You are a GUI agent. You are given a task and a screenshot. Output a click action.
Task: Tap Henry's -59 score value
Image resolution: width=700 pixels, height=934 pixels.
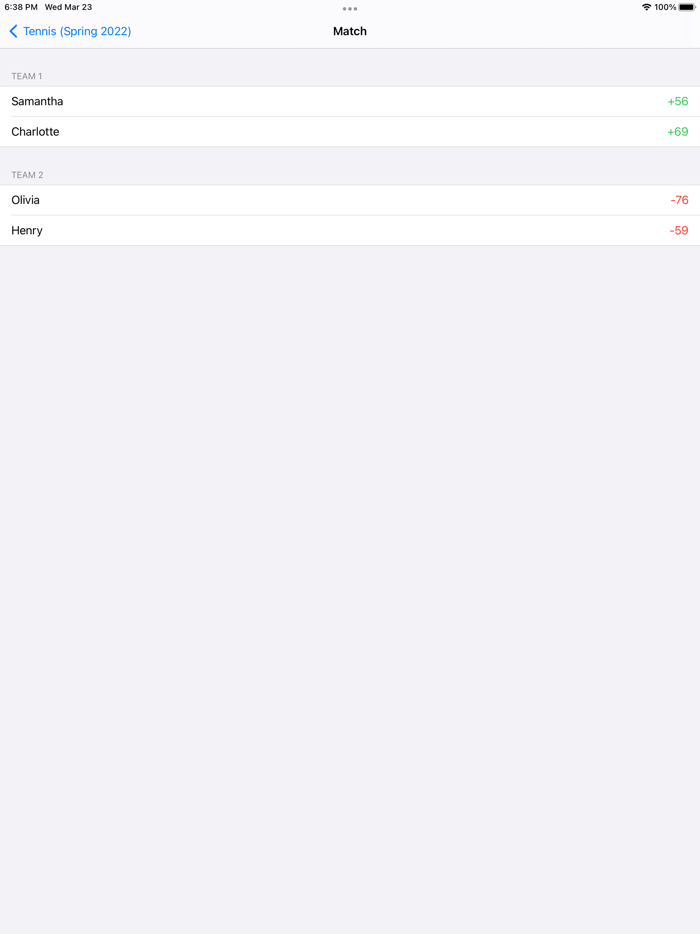pyautogui.click(x=679, y=230)
